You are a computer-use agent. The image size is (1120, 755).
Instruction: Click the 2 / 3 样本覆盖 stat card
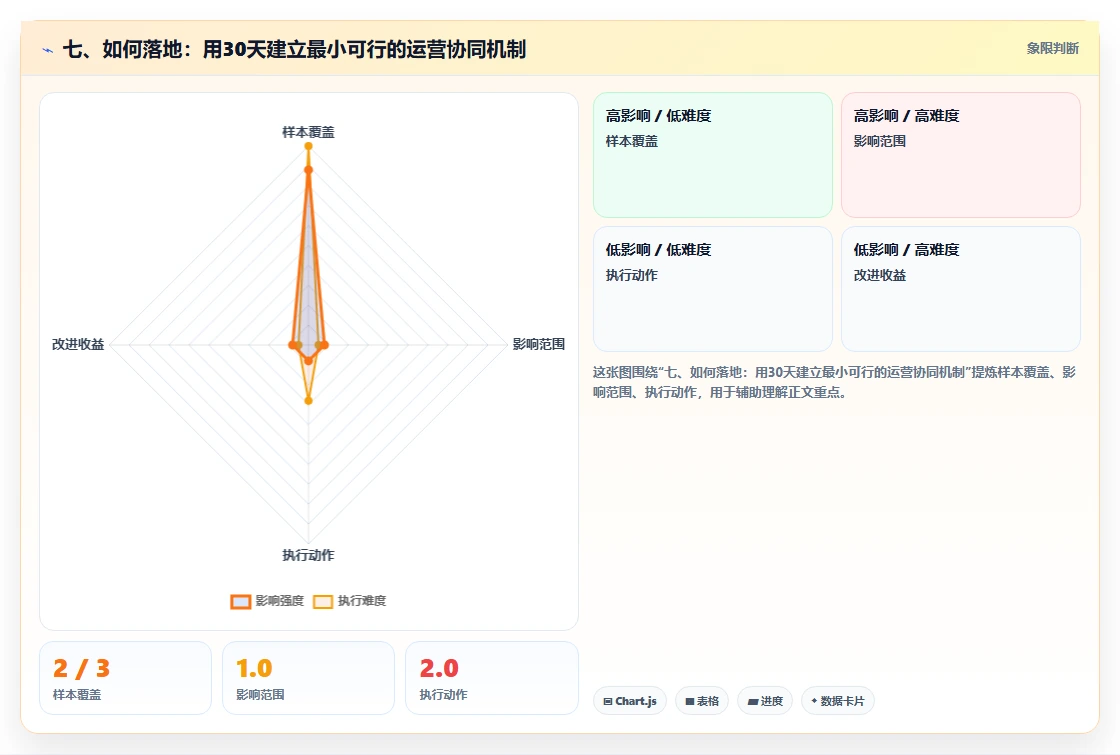coord(126,678)
